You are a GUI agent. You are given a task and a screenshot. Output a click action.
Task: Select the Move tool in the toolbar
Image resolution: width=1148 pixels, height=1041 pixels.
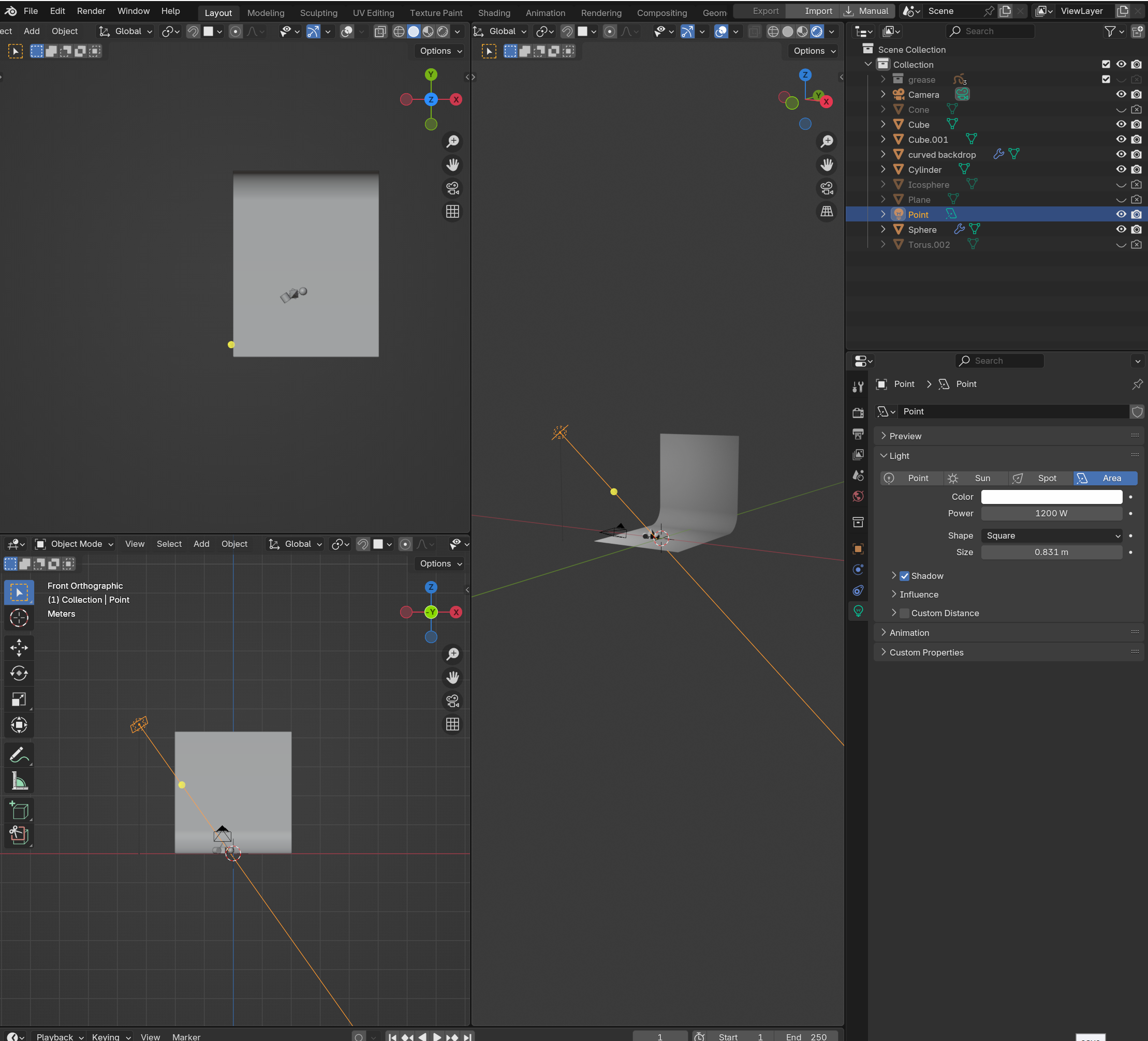pos(19,648)
